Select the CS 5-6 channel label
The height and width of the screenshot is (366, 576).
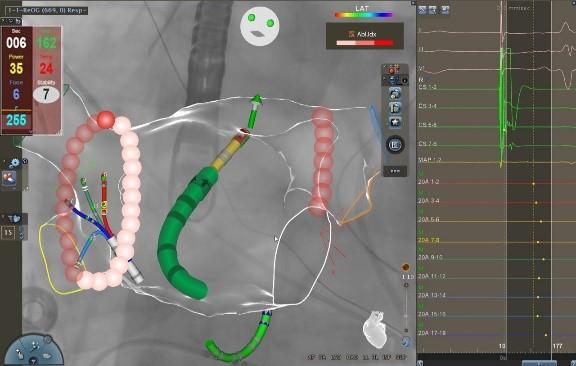(428, 125)
